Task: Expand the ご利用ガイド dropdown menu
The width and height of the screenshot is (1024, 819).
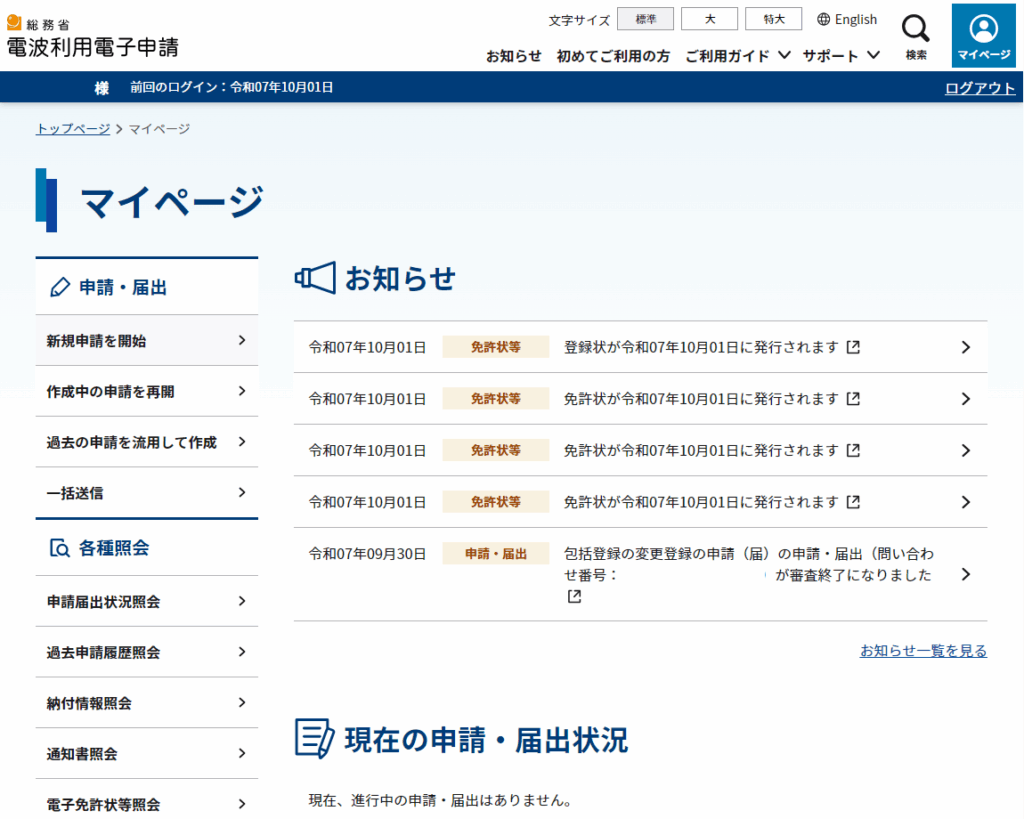Action: [x=737, y=56]
